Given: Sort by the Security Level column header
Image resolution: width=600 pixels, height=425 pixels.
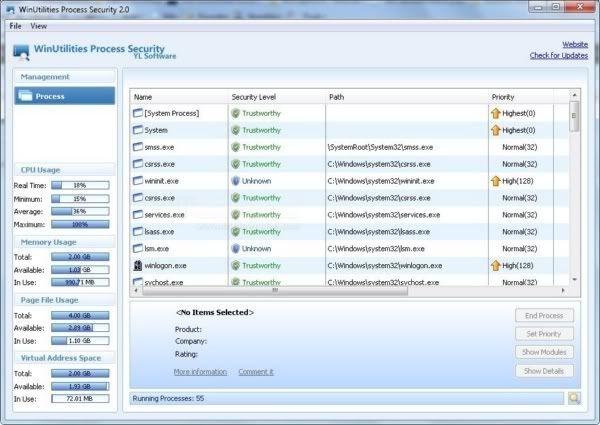Looking at the screenshot, I should [277, 97].
